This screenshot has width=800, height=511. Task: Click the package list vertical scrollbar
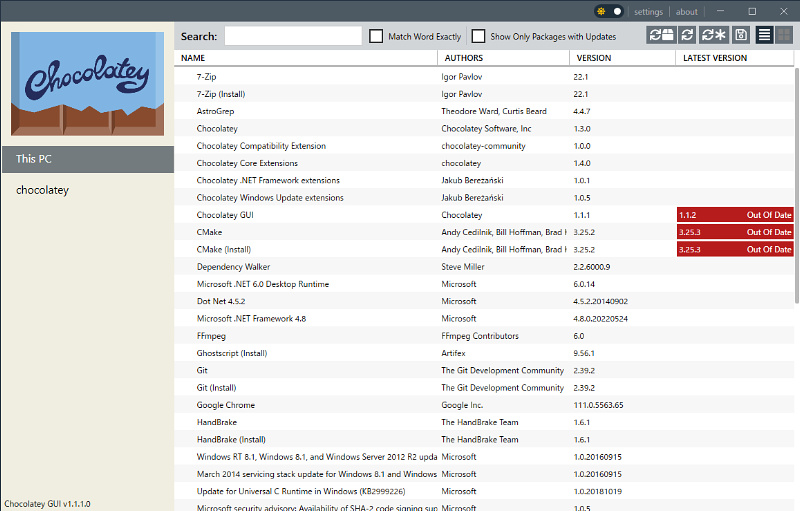click(x=797, y=186)
